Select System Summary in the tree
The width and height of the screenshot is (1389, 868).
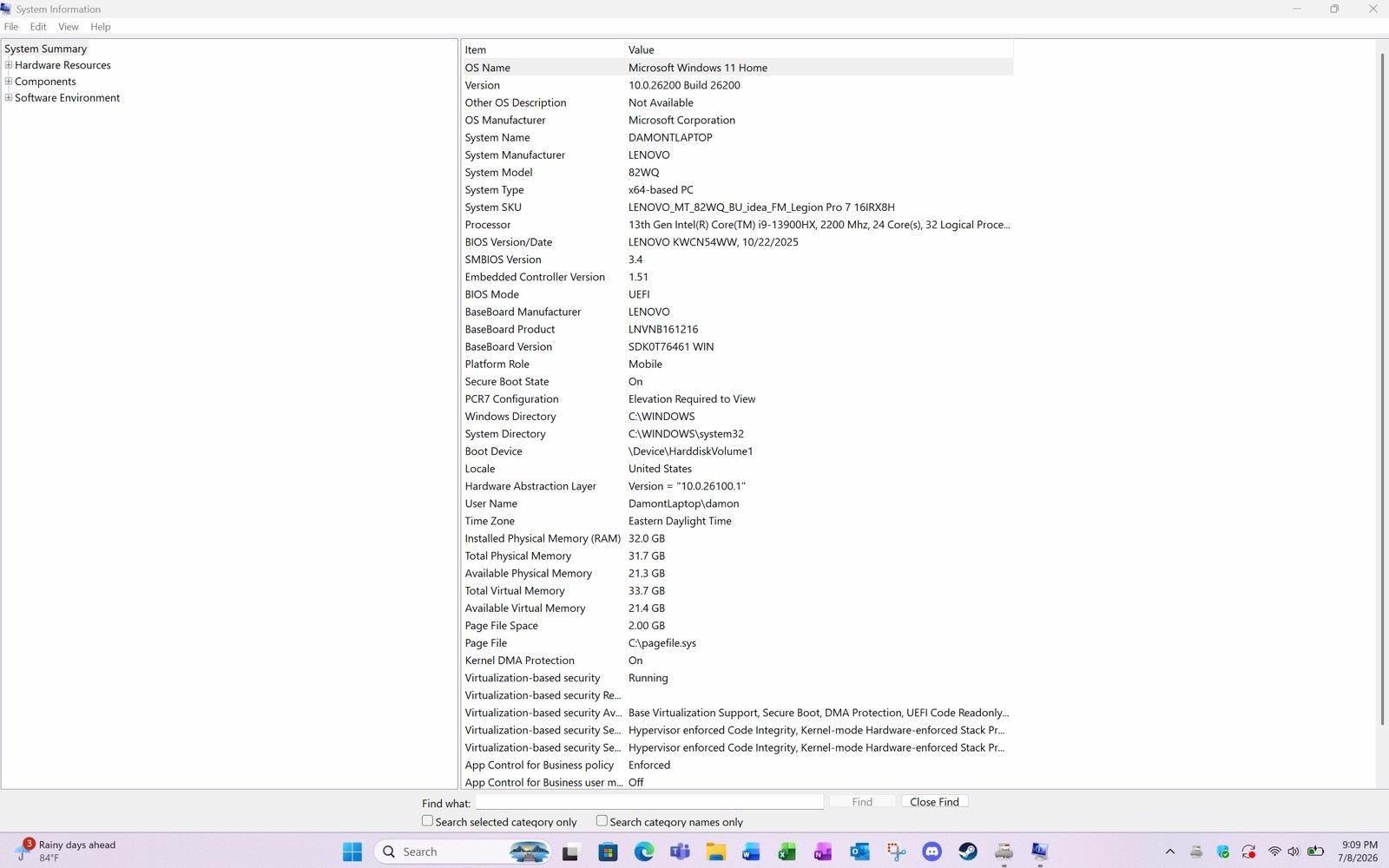pos(46,49)
